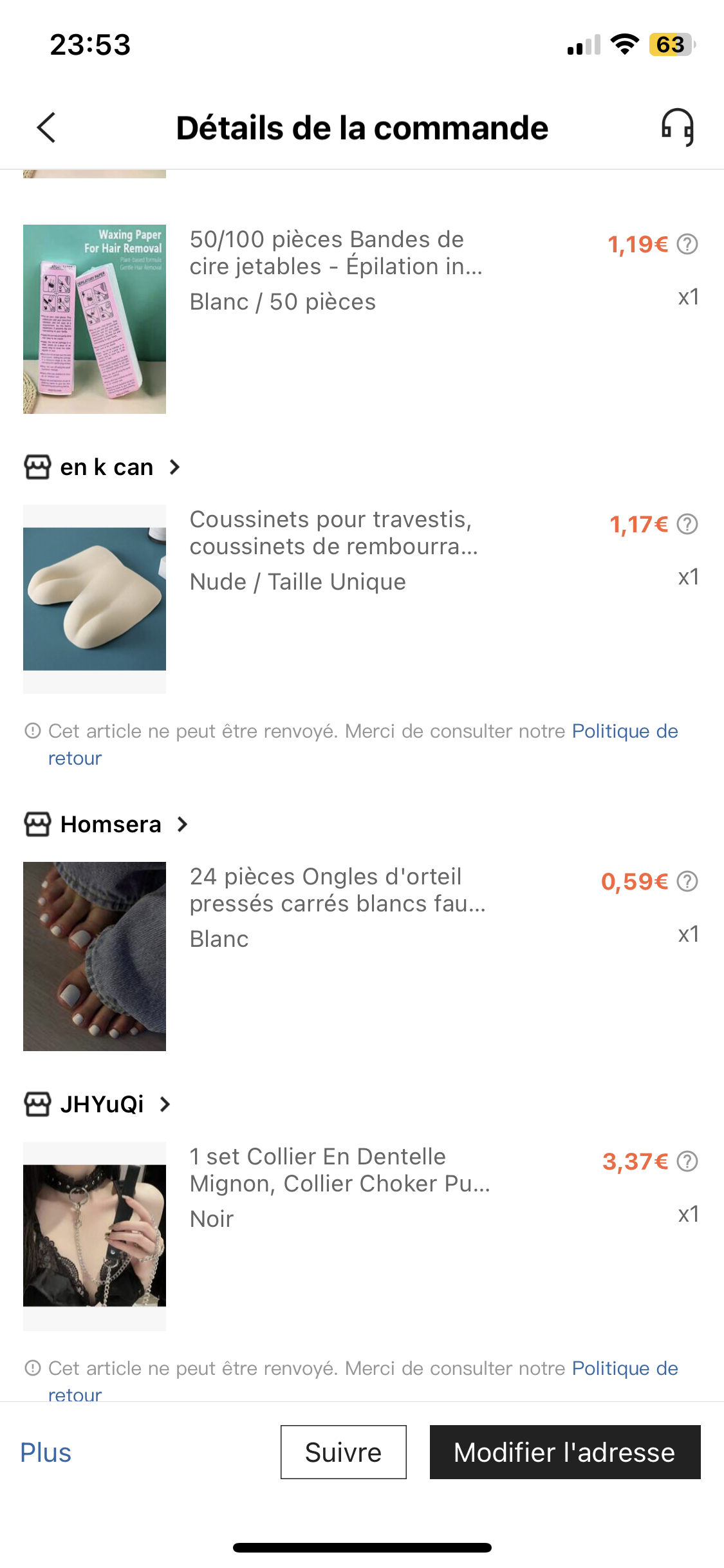Open the Politique de retour link
Image resolution: width=724 pixels, height=1568 pixels.
coord(624,732)
